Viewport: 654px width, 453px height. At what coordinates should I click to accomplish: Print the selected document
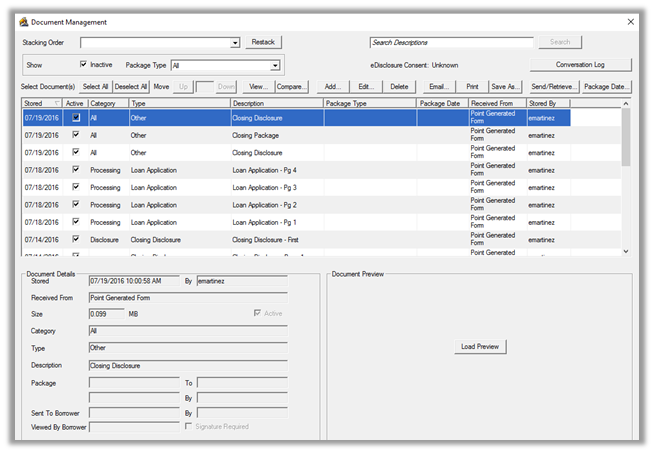click(x=472, y=87)
